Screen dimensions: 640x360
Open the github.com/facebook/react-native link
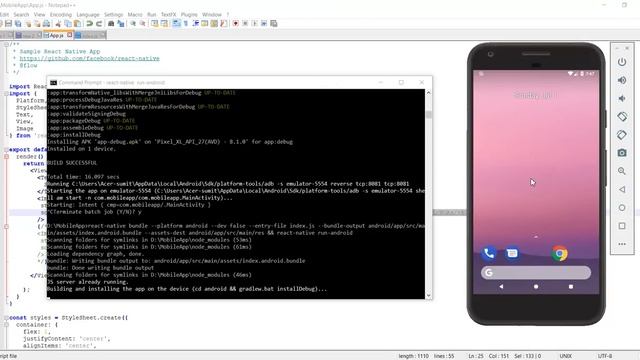tap(89, 58)
